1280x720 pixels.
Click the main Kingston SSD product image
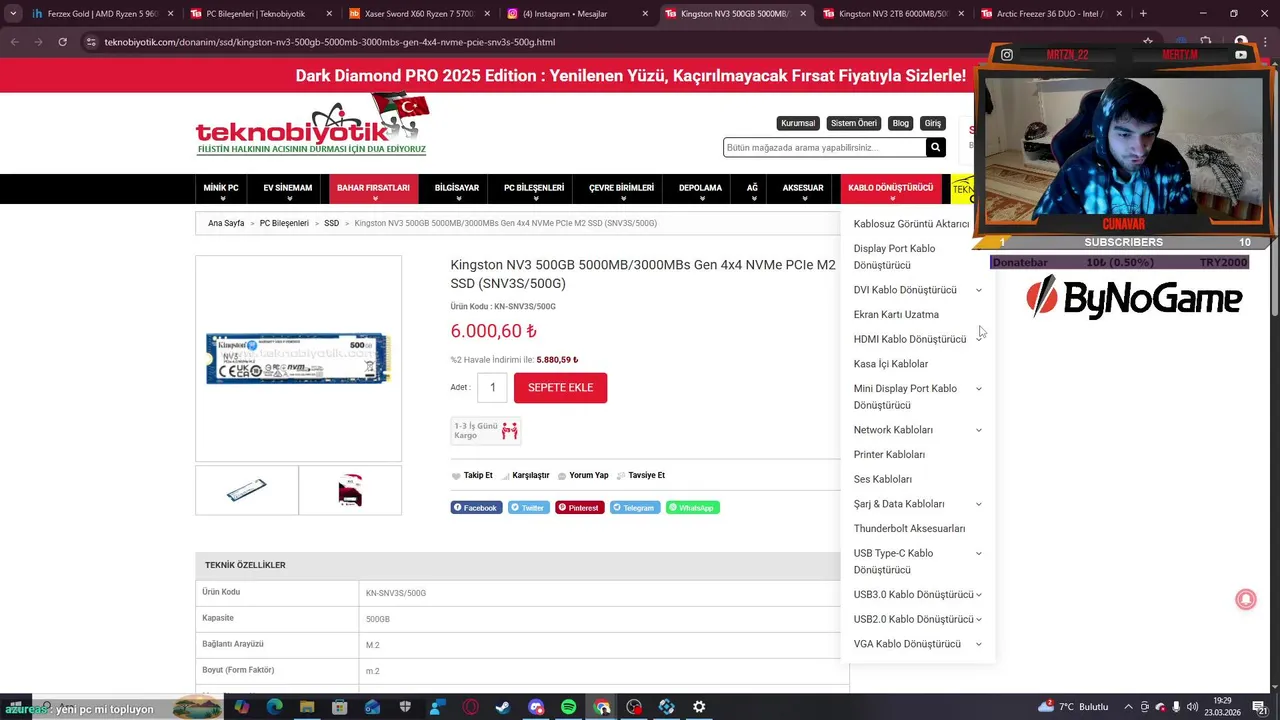coord(298,358)
